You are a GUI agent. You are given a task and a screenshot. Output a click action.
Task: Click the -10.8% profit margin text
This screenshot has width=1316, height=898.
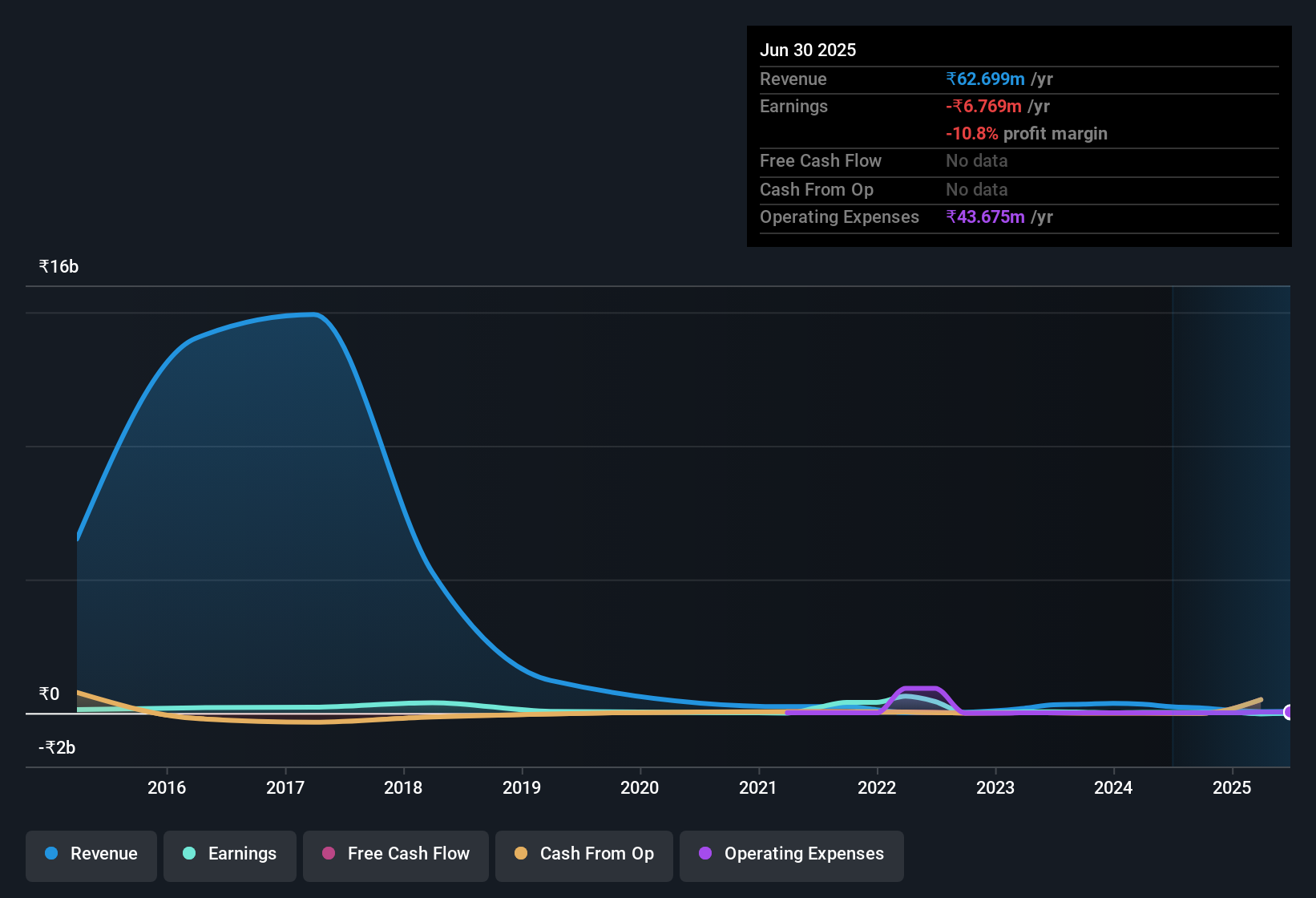tap(1027, 133)
